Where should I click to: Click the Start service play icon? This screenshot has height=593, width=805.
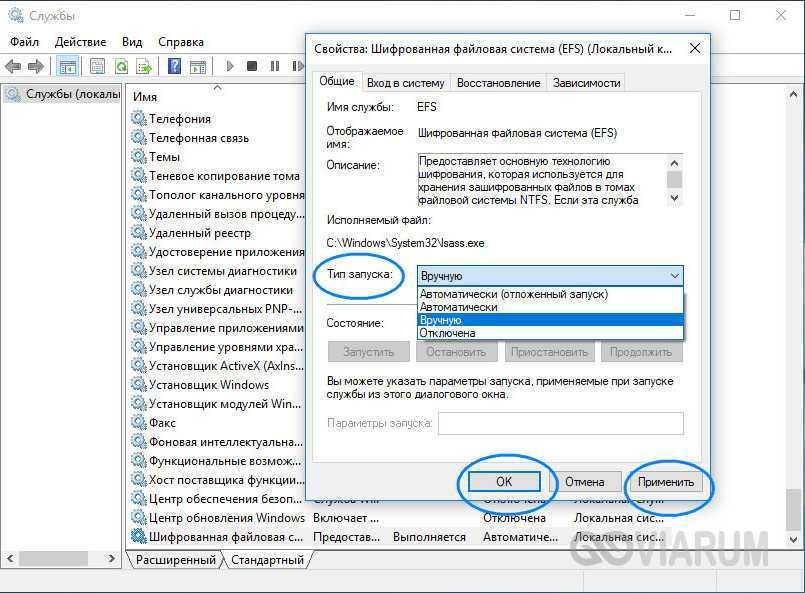point(230,66)
